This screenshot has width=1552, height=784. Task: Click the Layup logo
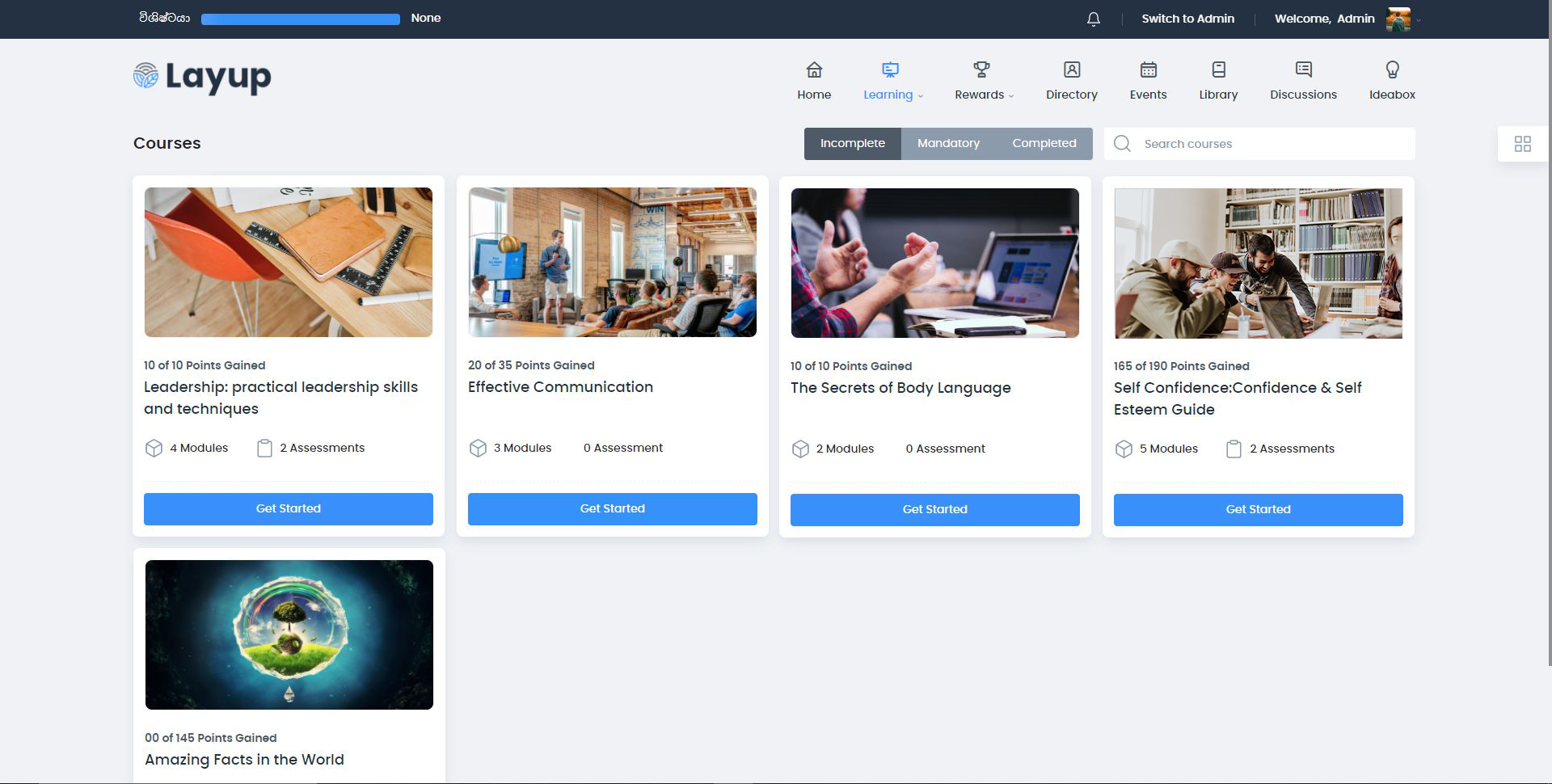[x=202, y=77]
